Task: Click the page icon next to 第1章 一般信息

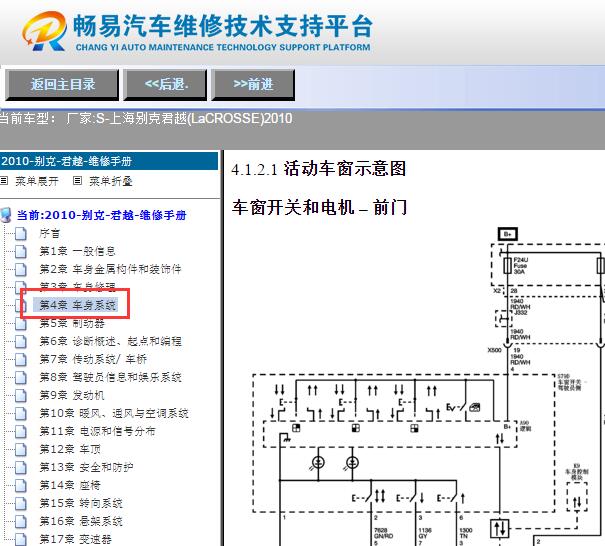Action: pyautogui.click(x=21, y=252)
